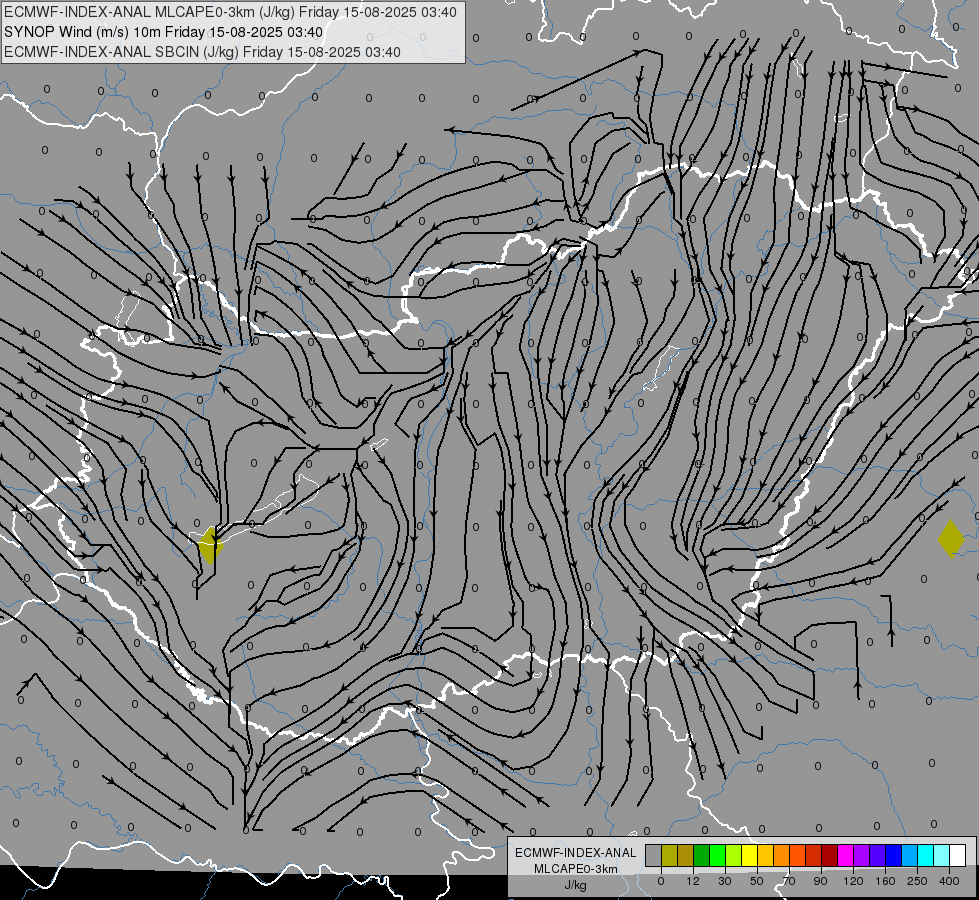Viewport: 979px width, 900px height.
Task: Choose the pure blue legend swatch
Action: [893, 855]
